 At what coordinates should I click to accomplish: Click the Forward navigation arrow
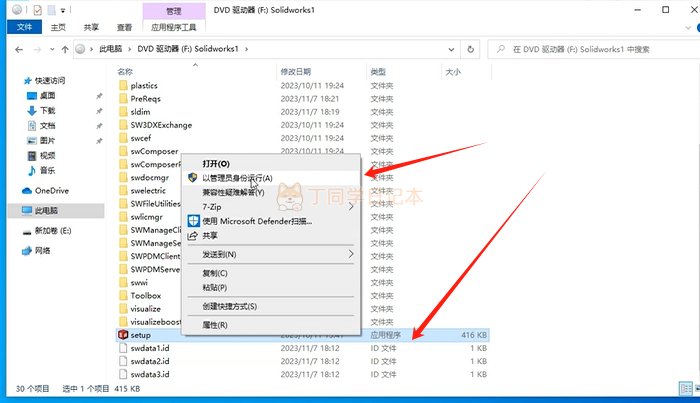[38, 50]
